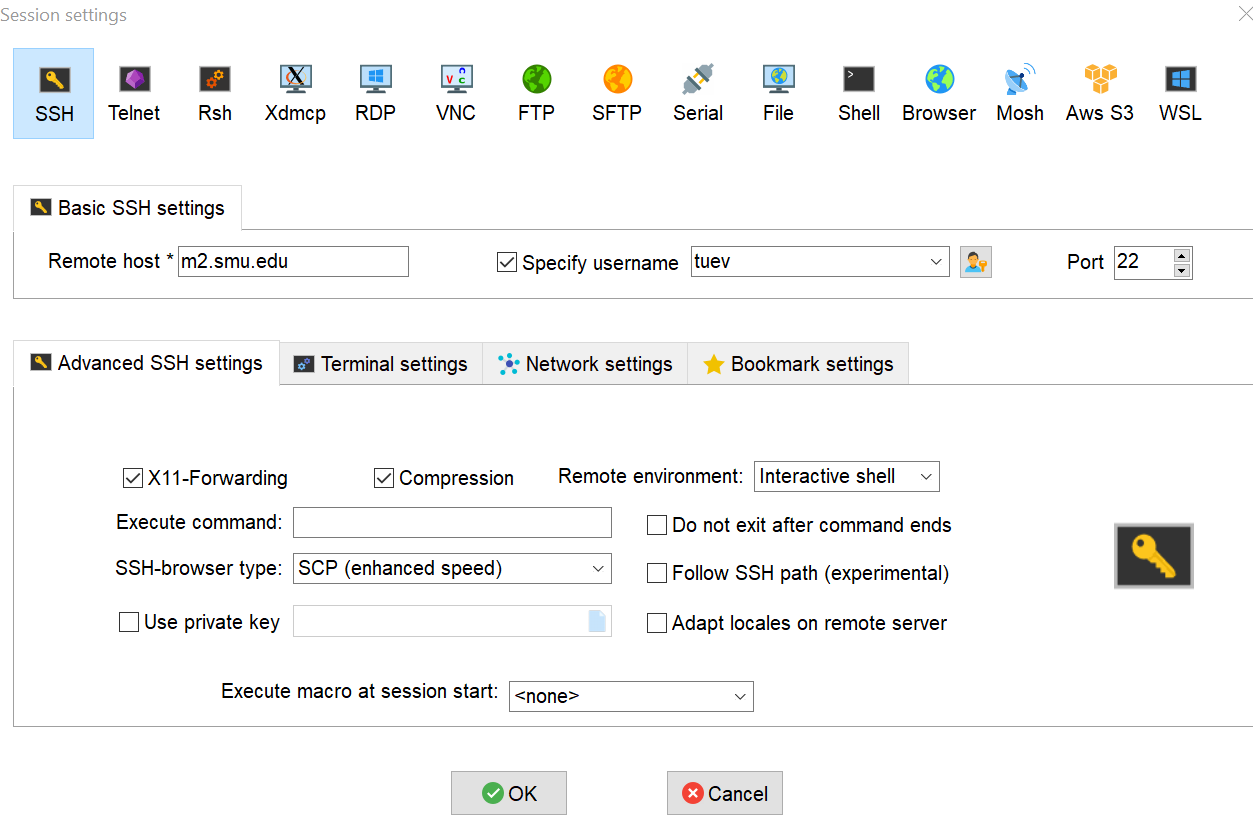Switch to the SFTP session type

(x=617, y=94)
